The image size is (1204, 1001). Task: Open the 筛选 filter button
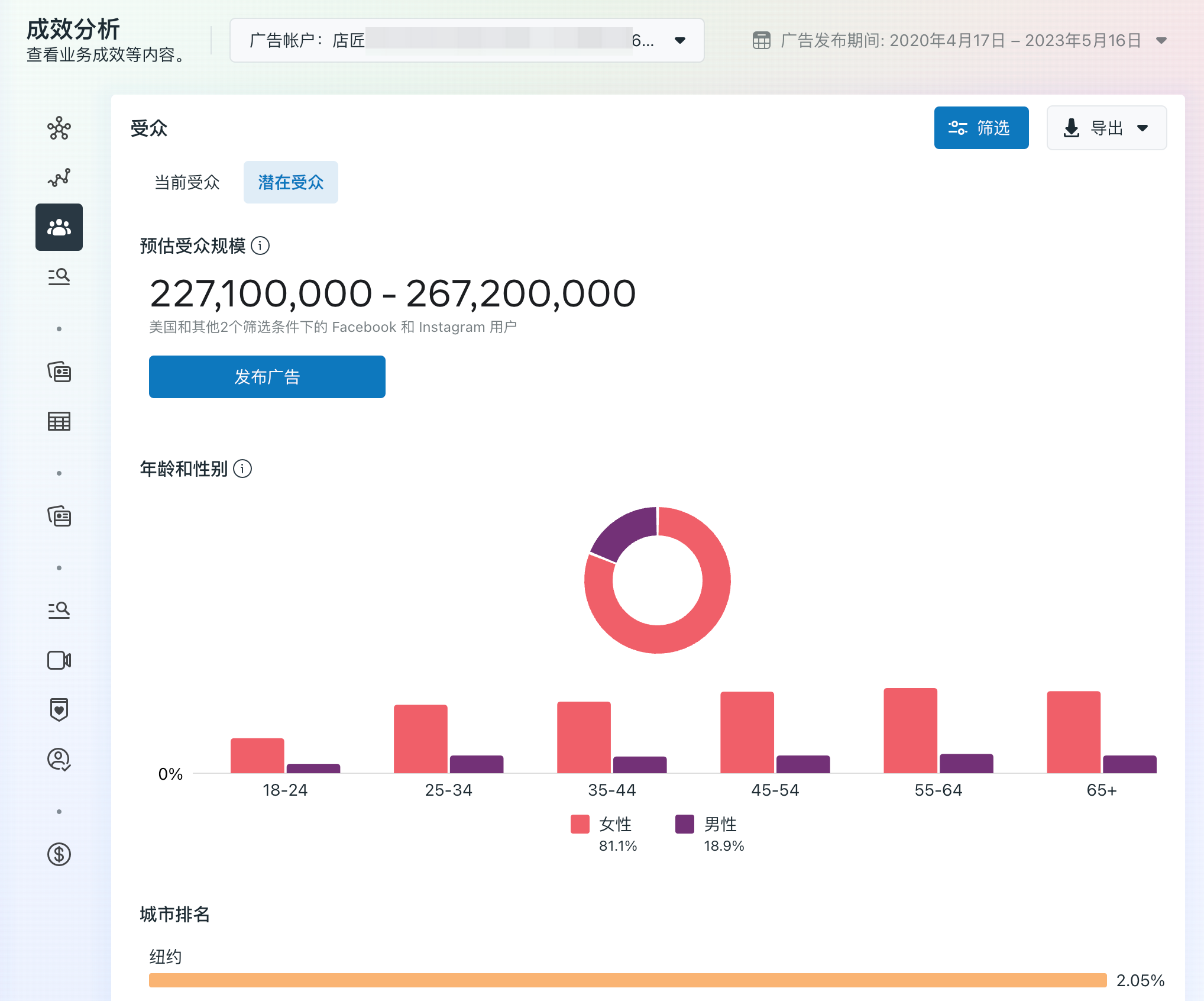[981, 128]
